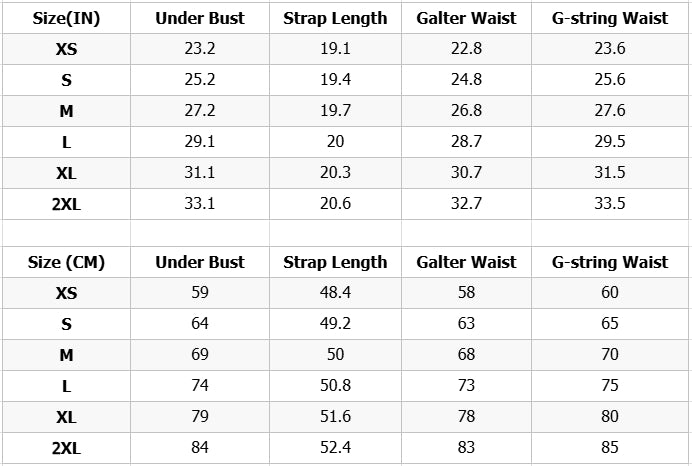Screen dimensions: 692x466
Task: Click the strap length value 20.3
Action: click(335, 173)
